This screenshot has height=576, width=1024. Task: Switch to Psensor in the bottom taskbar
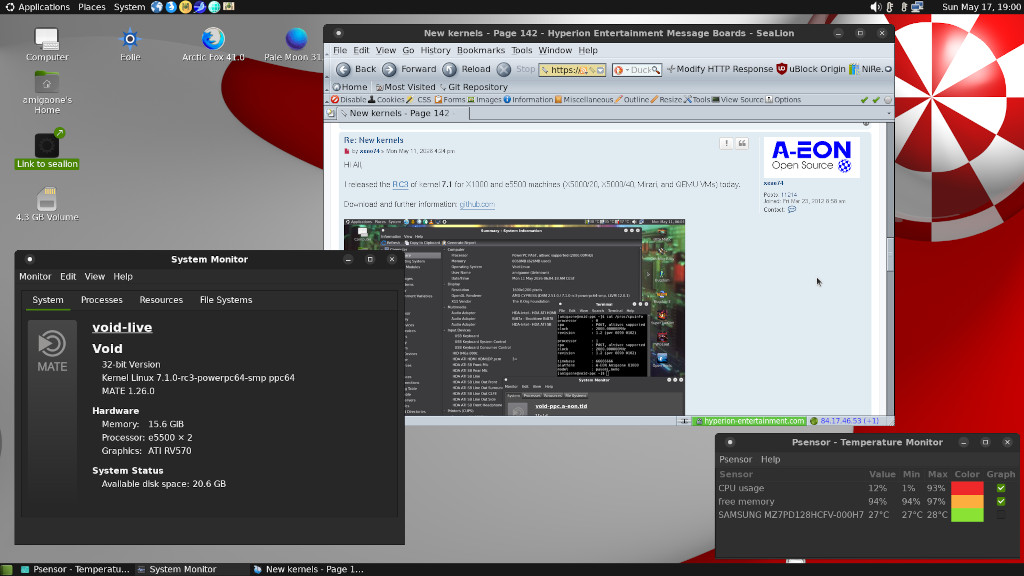[x=74, y=569]
